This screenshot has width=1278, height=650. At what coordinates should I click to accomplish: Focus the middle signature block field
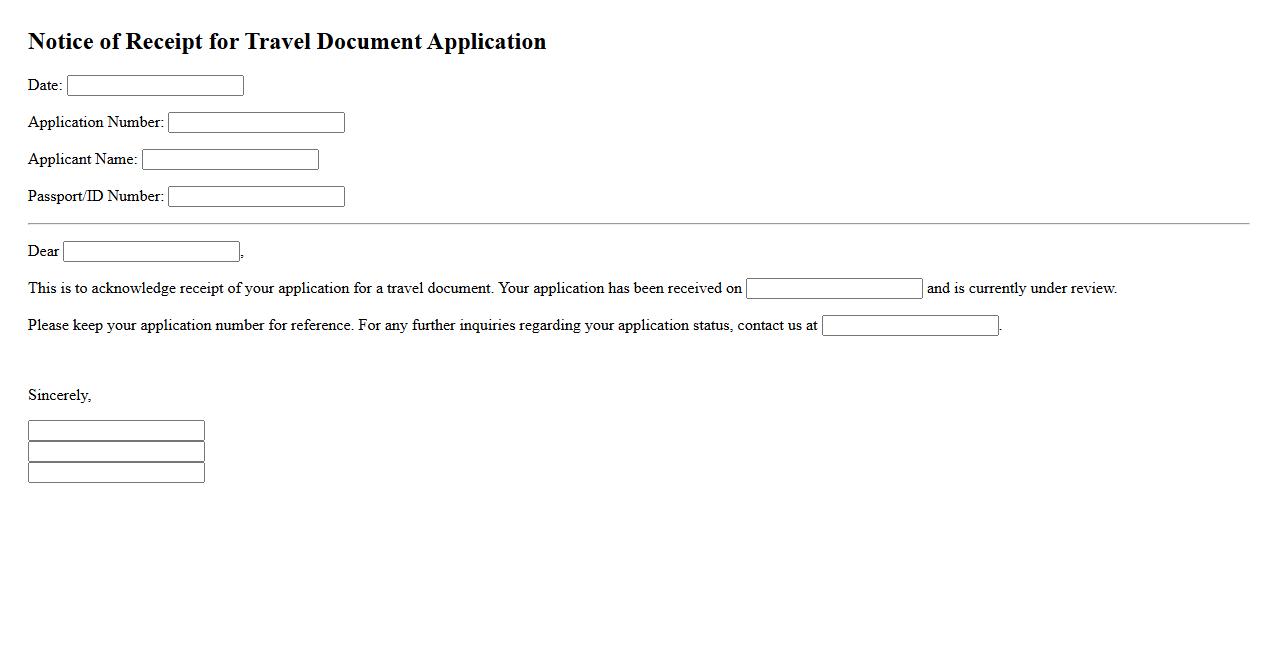[116, 452]
